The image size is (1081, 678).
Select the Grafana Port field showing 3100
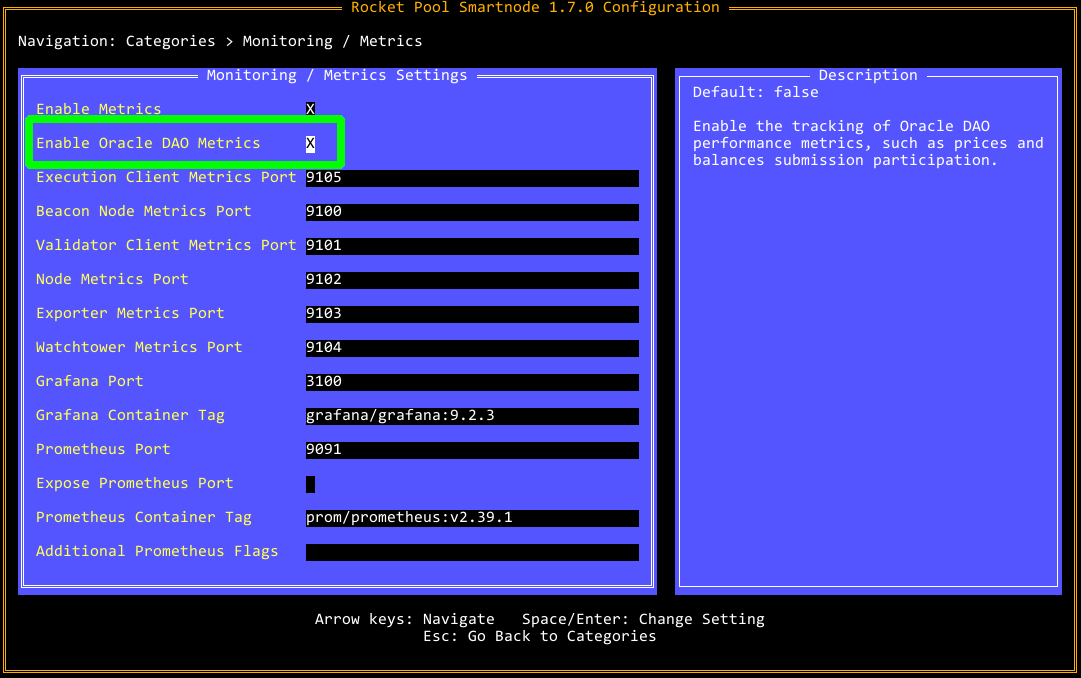click(x=472, y=382)
